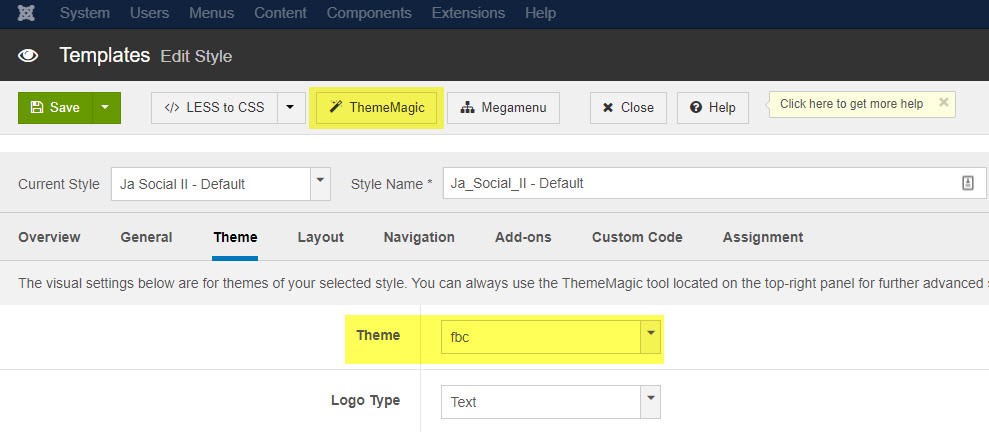The height and width of the screenshot is (432, 989).
Task: Click the eye icon beside Templates
Action: [29, 56]
